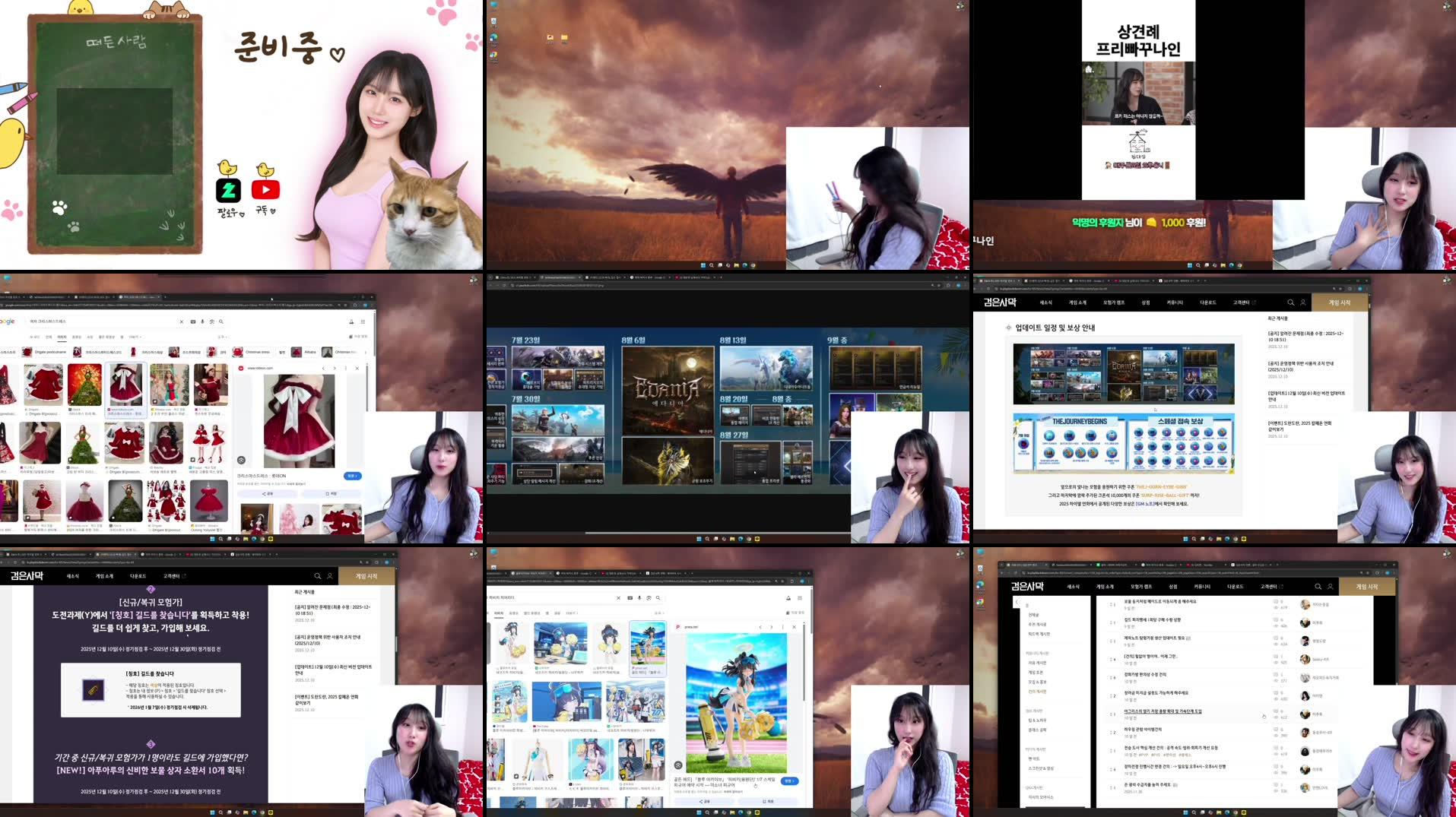Open the 12월 10일 업데이트 notice link
1456x817 pixels.
pos(1308,396)
